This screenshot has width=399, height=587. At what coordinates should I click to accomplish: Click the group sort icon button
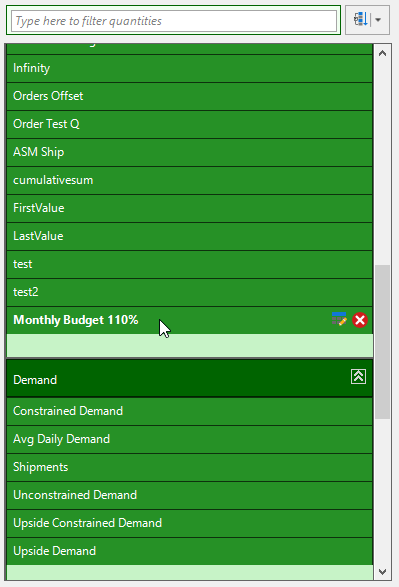(x=361, y=19)
